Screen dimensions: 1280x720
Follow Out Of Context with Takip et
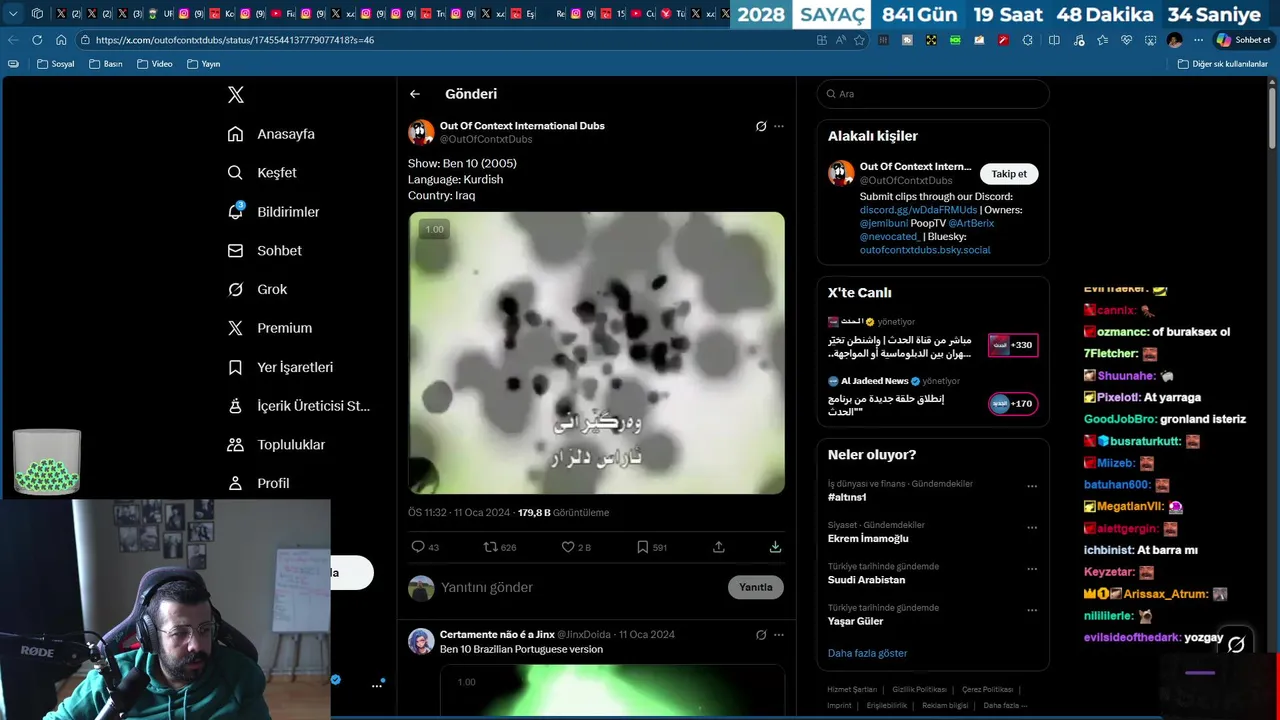click(x=1009, y=174)
